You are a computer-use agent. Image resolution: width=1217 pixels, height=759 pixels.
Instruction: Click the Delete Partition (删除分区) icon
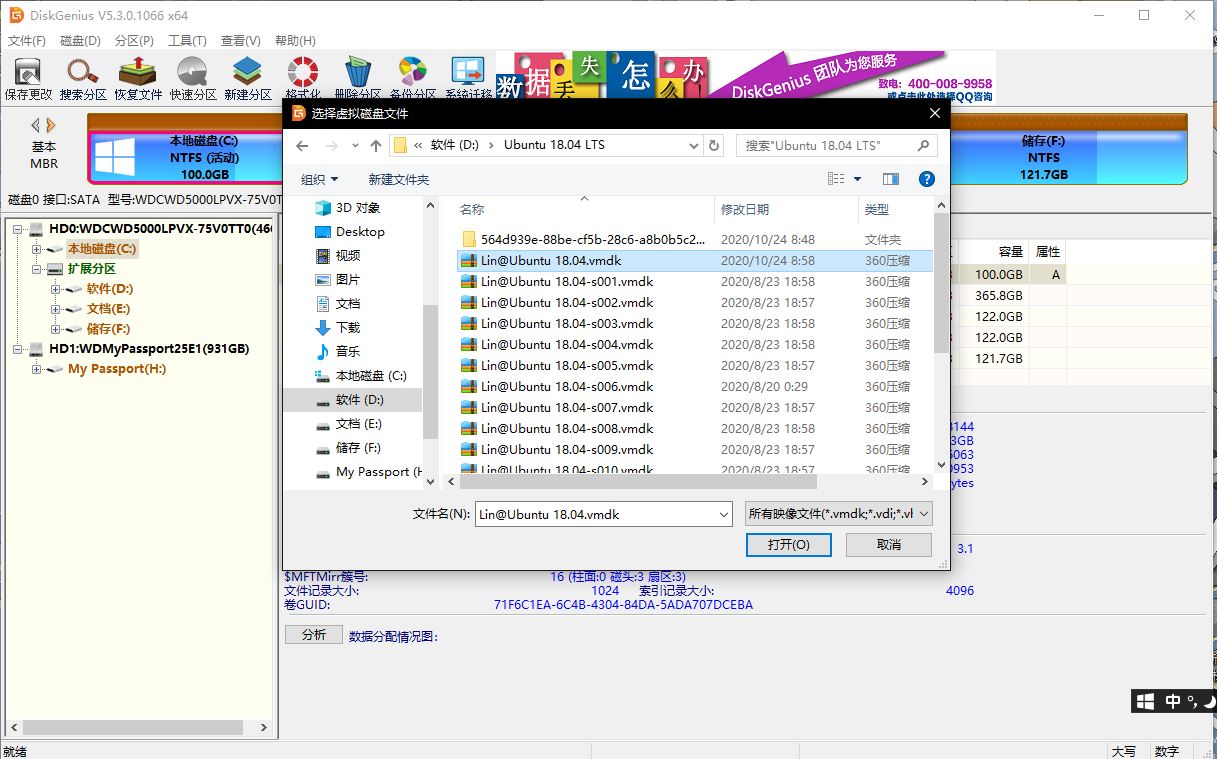click(358, 79)
